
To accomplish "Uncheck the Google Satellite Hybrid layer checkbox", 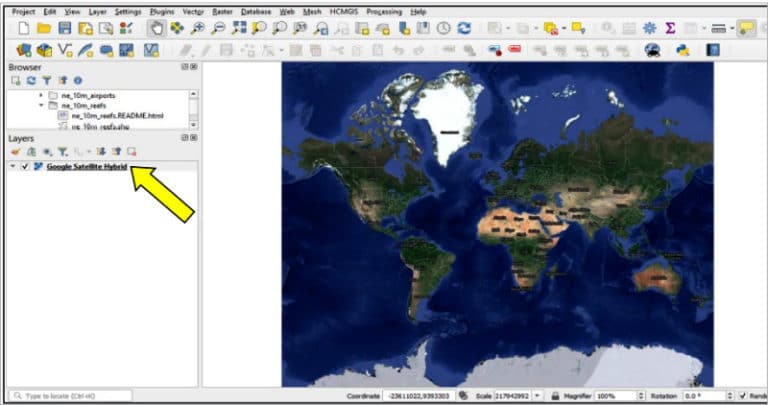I will (25, 166).
